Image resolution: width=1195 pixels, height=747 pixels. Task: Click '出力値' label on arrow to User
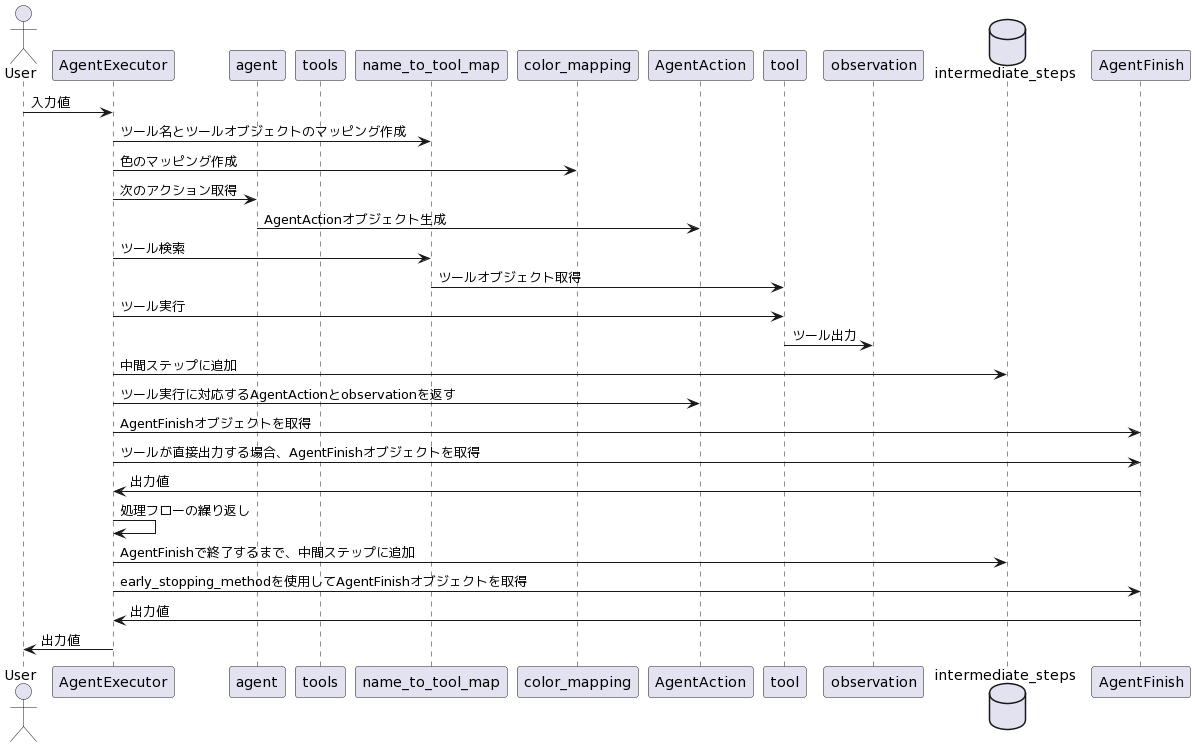60,640
